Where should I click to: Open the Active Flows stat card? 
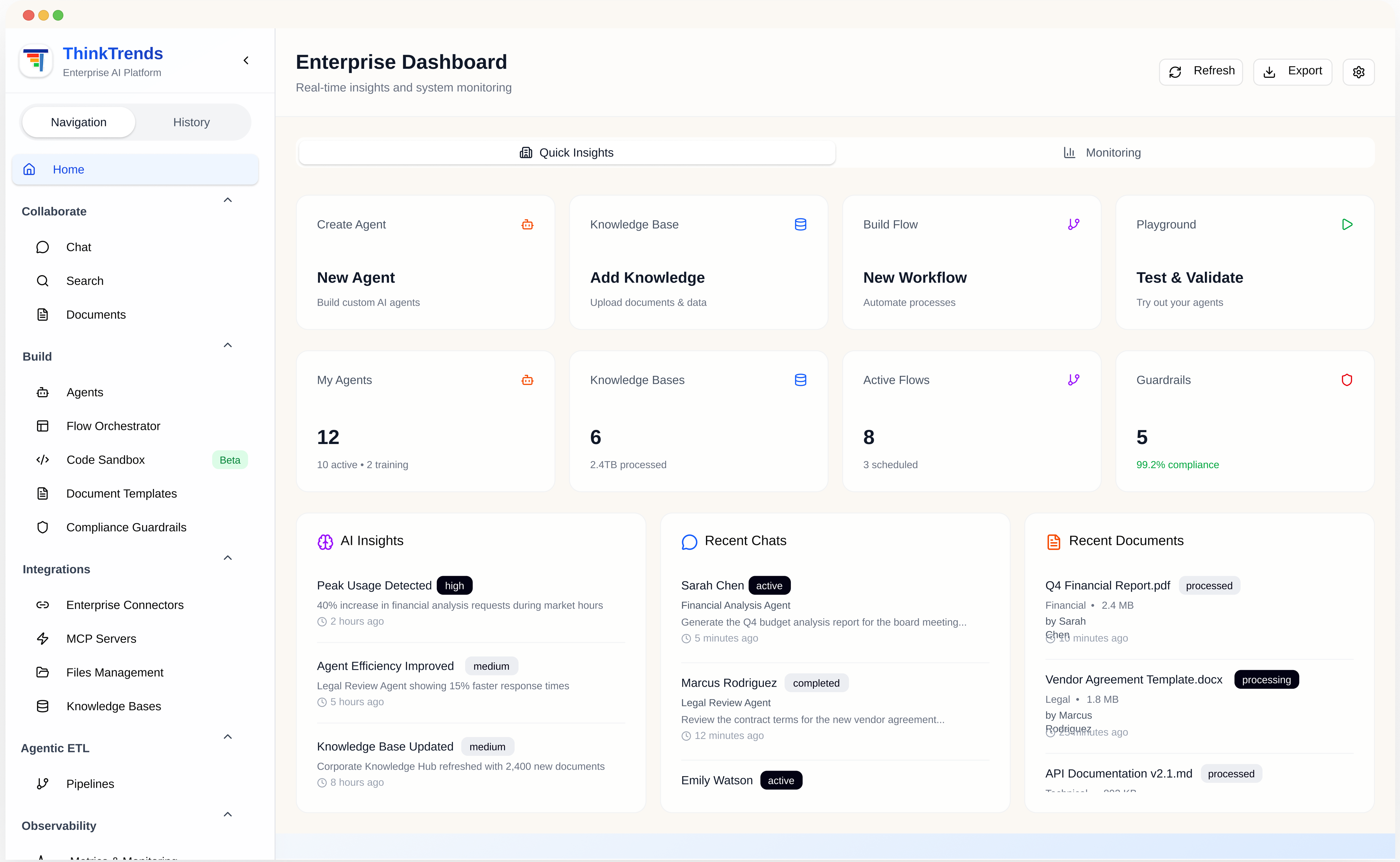coord(971,421)
